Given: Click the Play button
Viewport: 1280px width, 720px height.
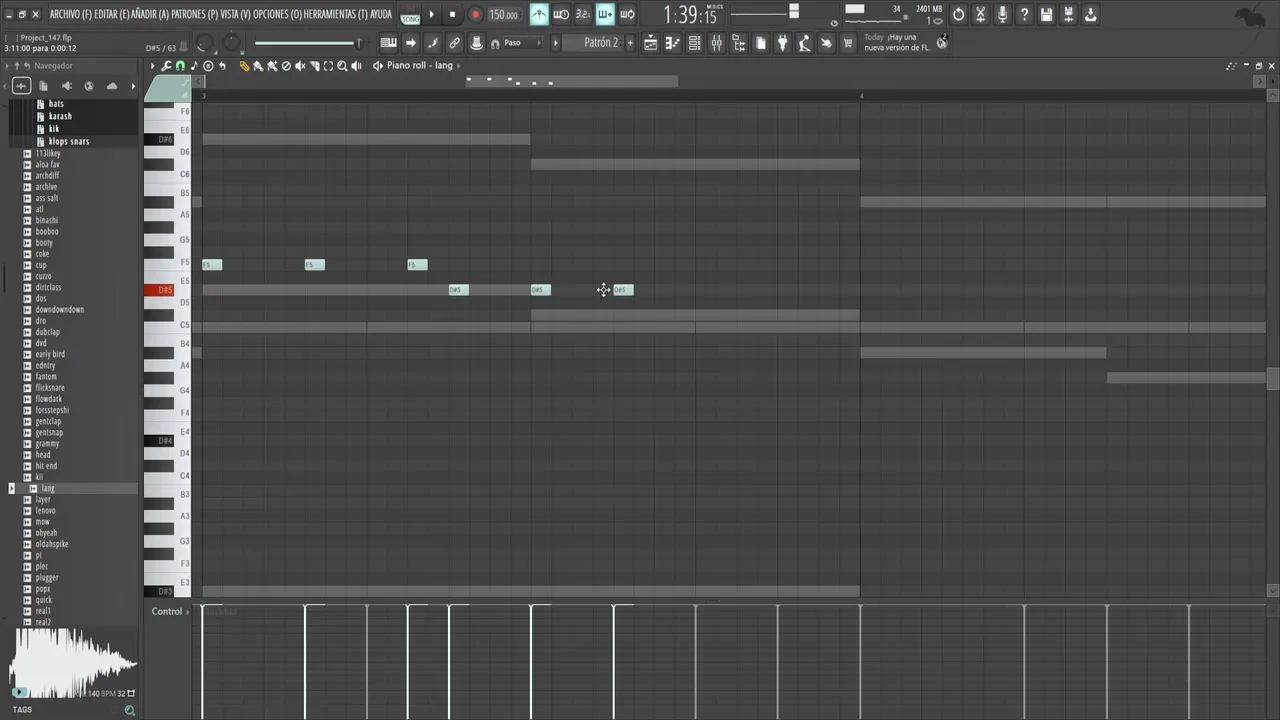Looking at the screenshot, I should point(432,14).
